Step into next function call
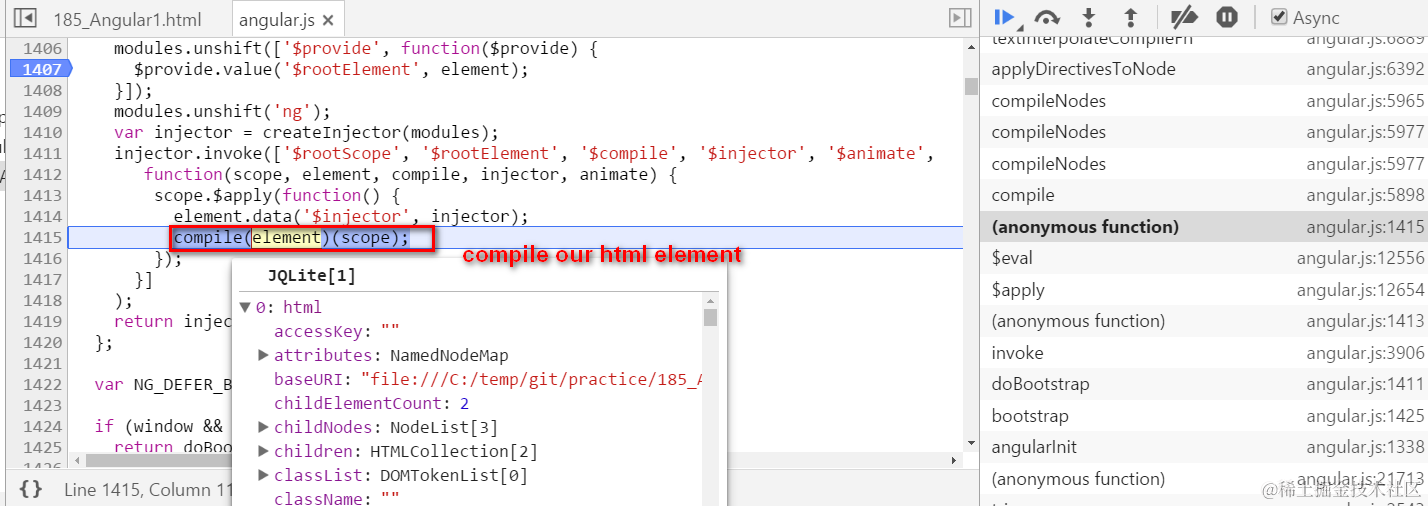The image size is (1428, 506). click(1089, 17)
